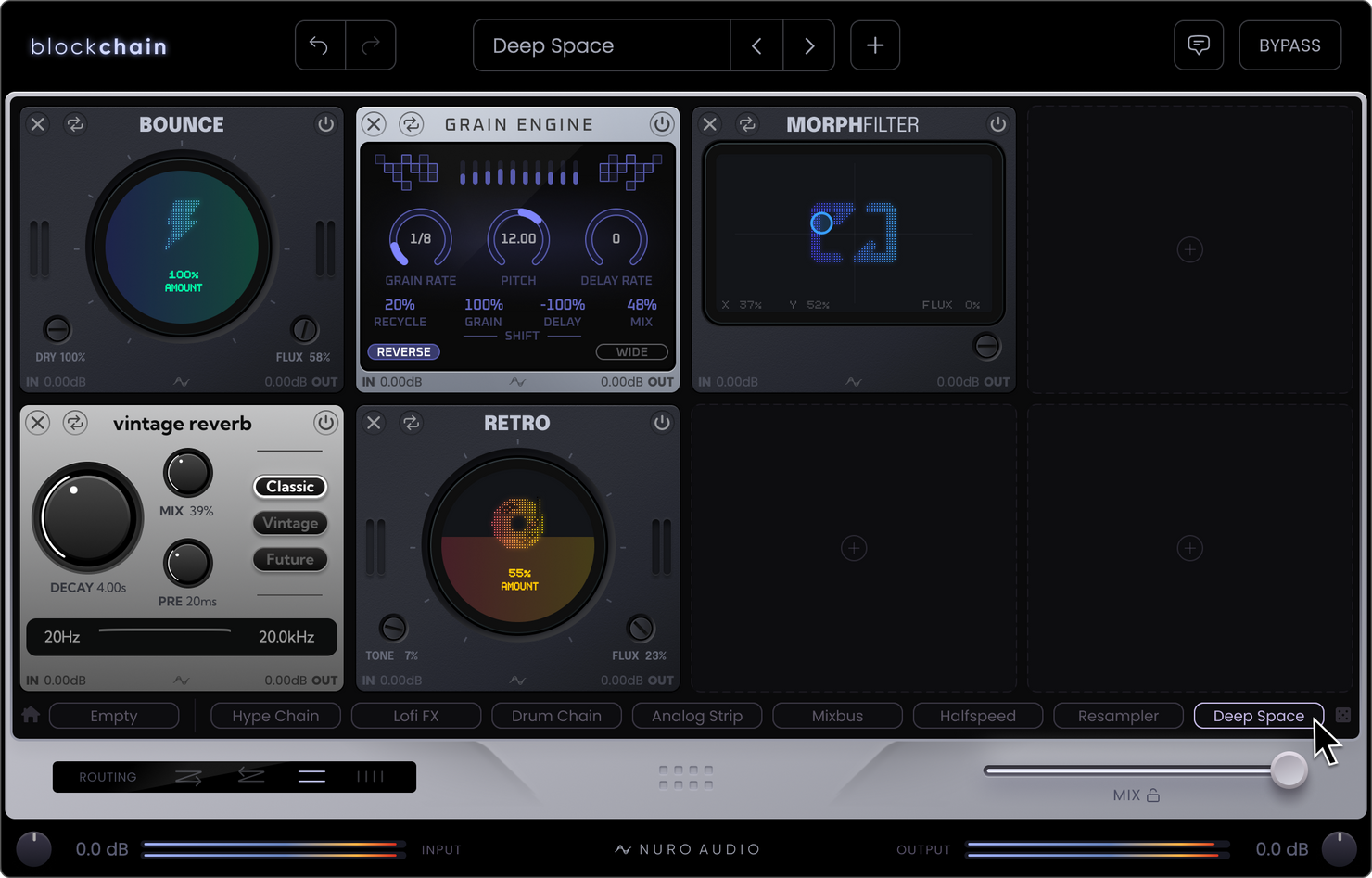The width and height of the screenshot is (1372, 878).
Task: Select the Halfspeed preset
Action: point(978,716)
